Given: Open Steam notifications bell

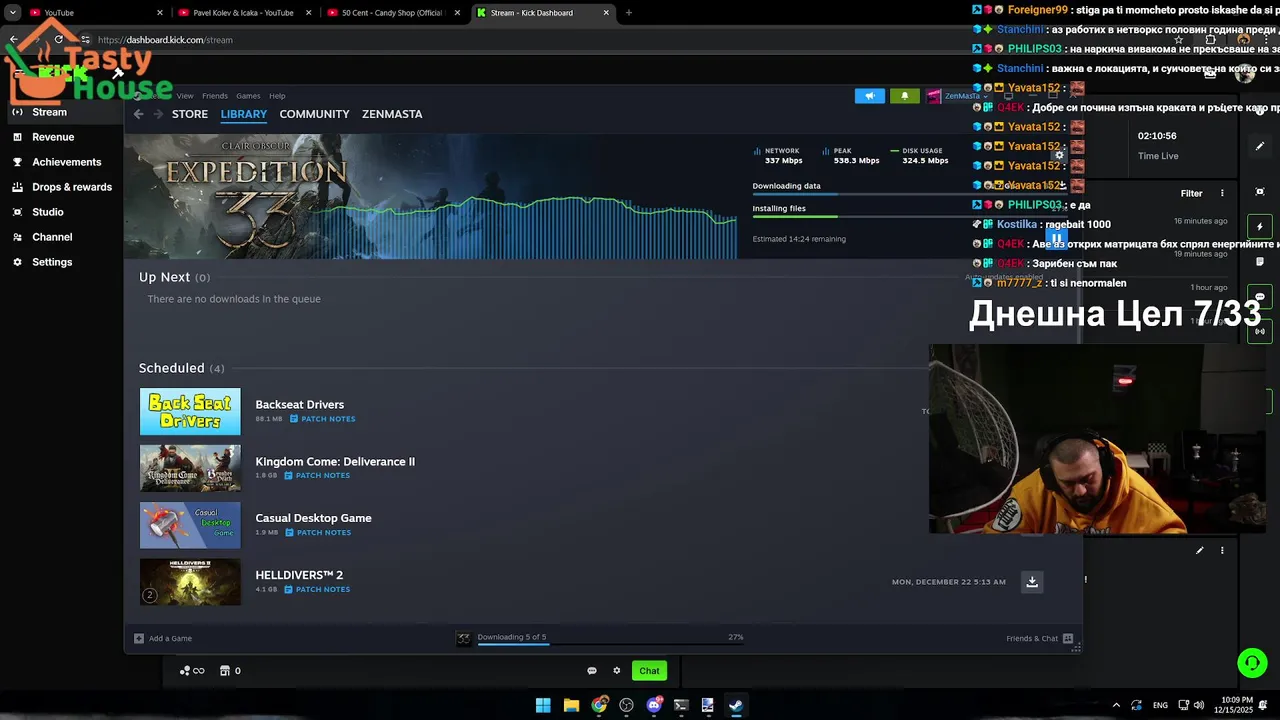Looking at the screenshot, I should click(905, 96).
